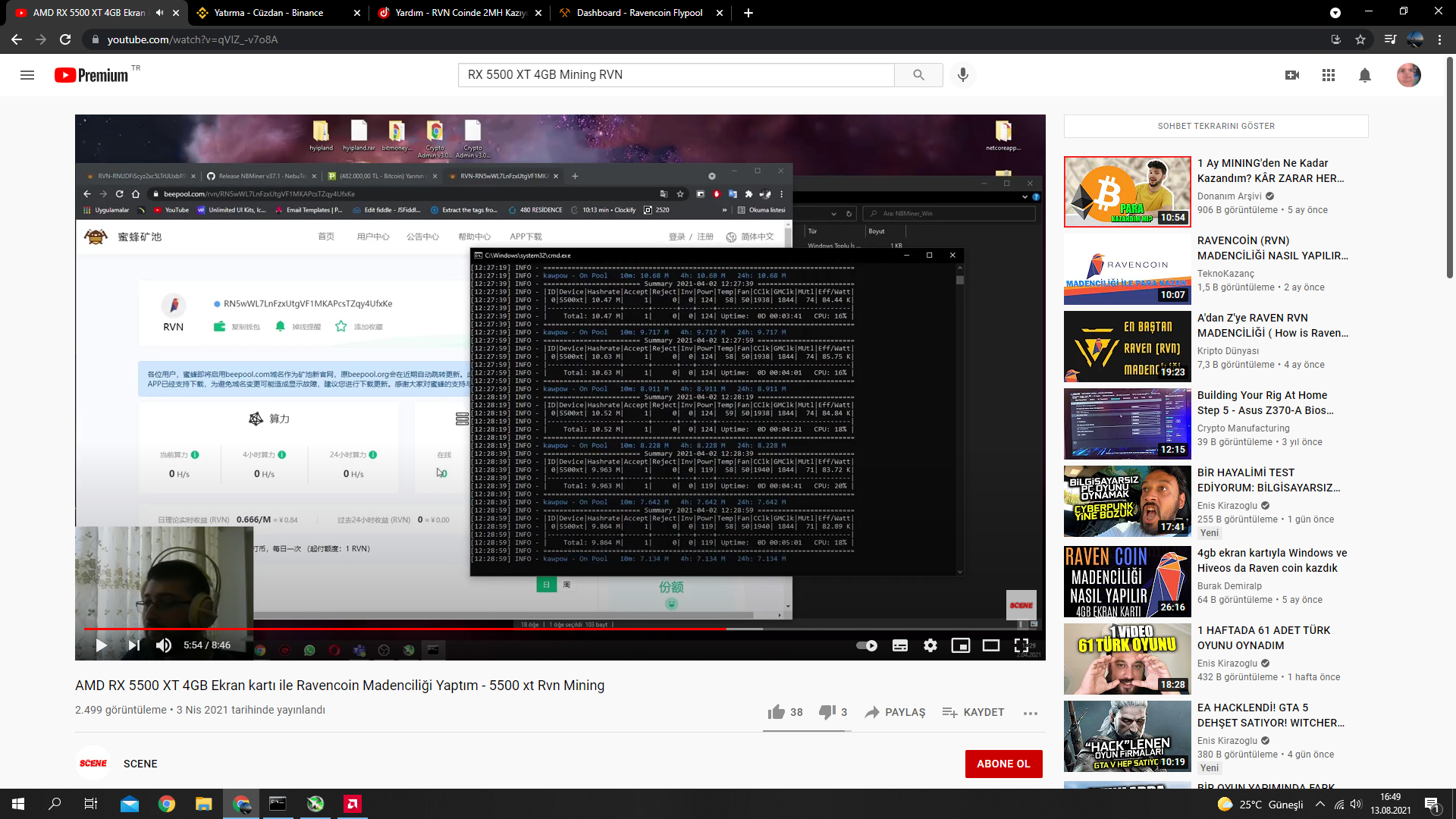Click the page vertical scrollbar
This screenshot has height=819, width=1456.
1451,167
